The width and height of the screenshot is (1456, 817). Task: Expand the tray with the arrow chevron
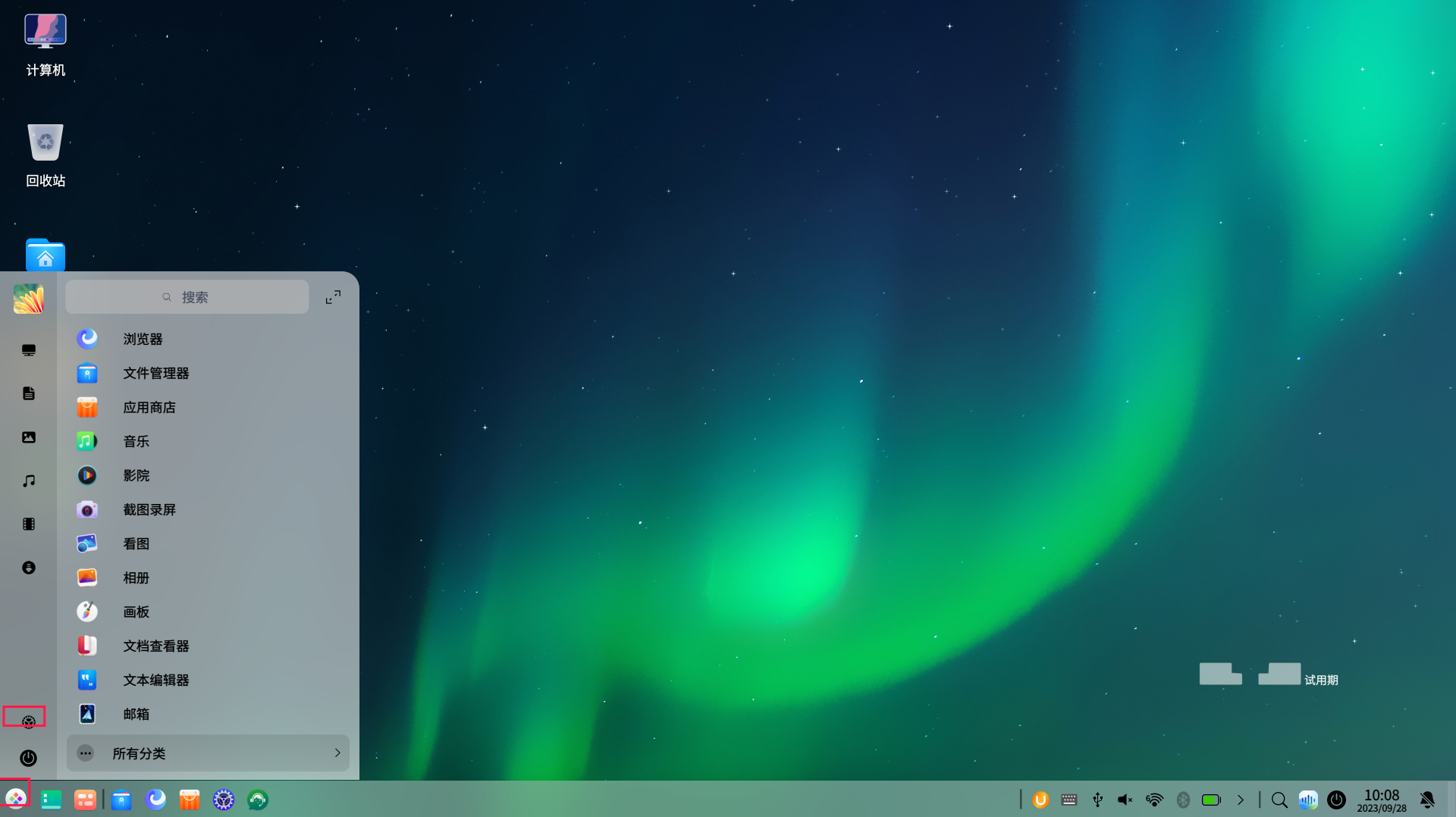point(1241,800)
